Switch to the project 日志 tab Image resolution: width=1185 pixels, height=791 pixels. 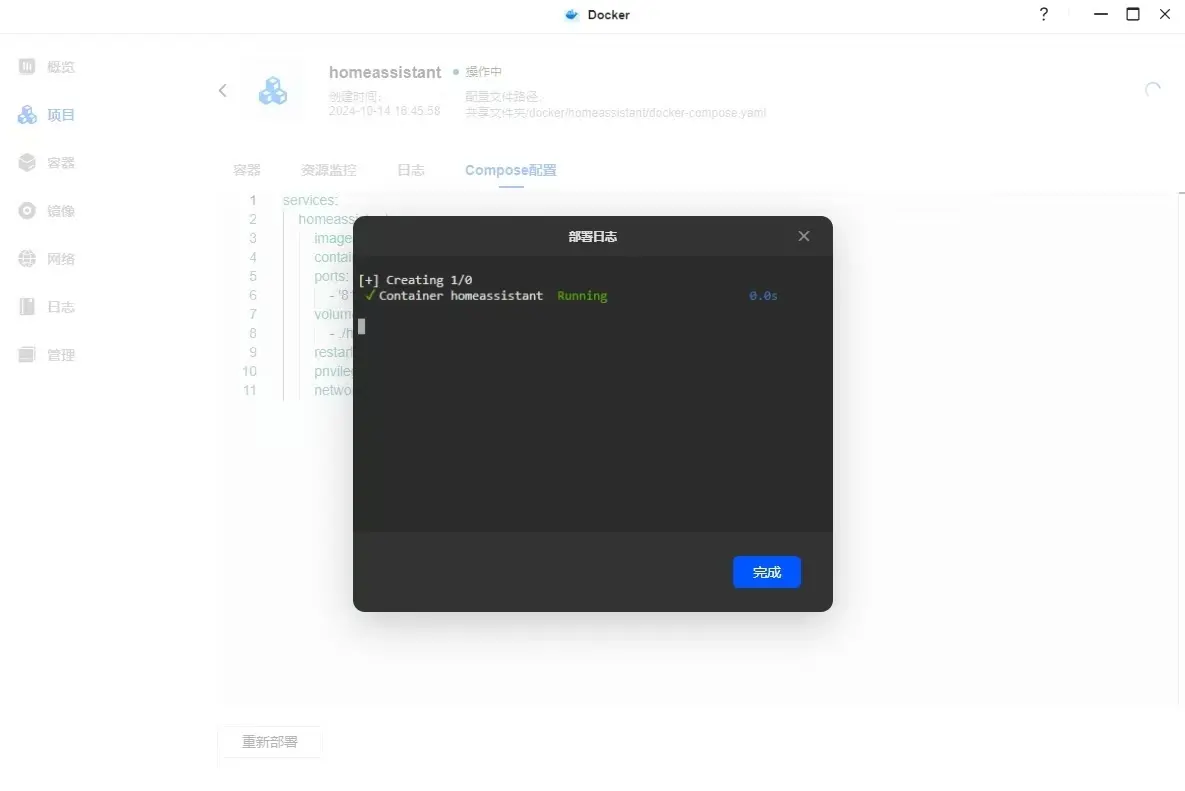tap(411, 170)
